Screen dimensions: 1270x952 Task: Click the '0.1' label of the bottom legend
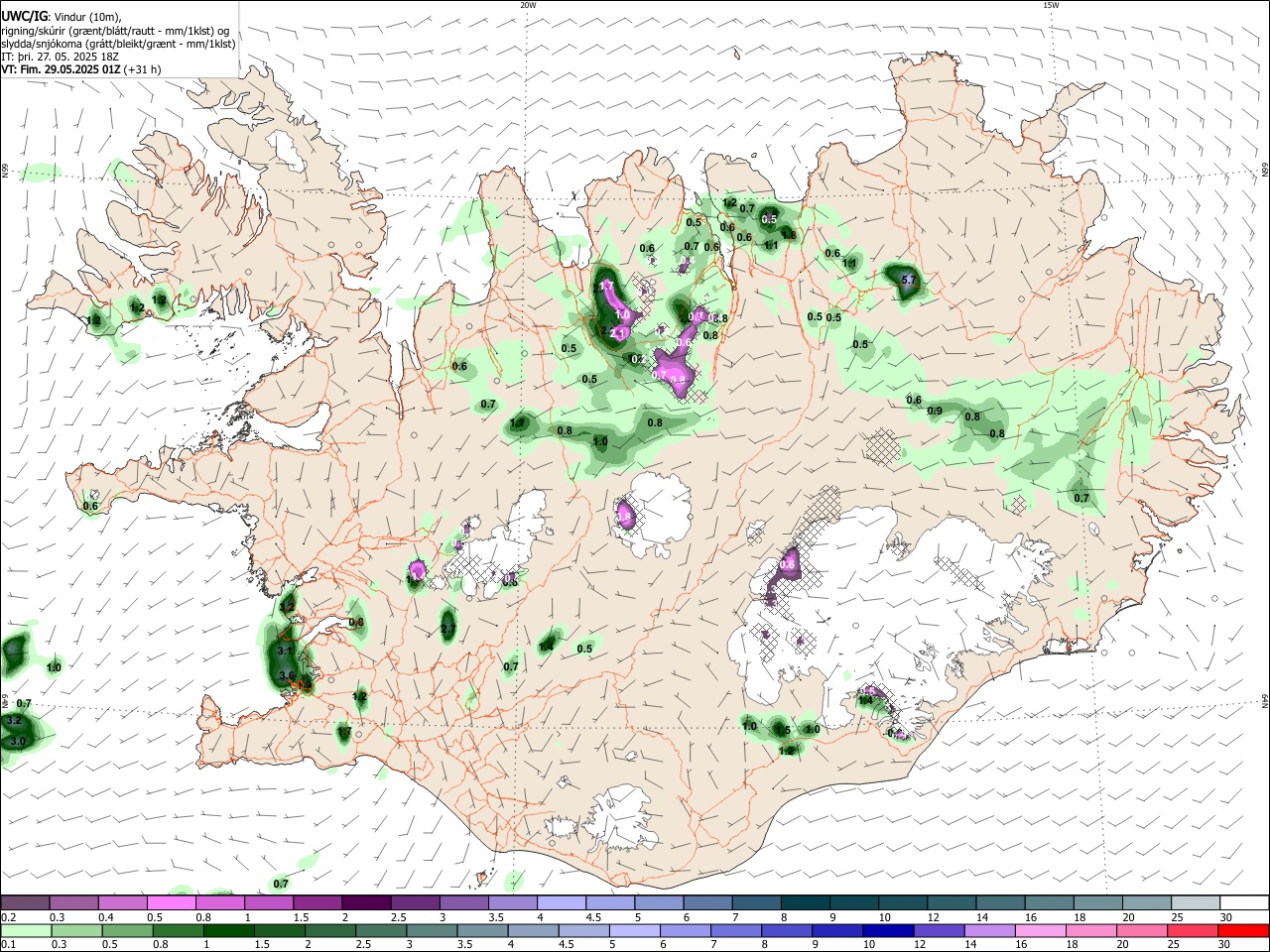9,945
